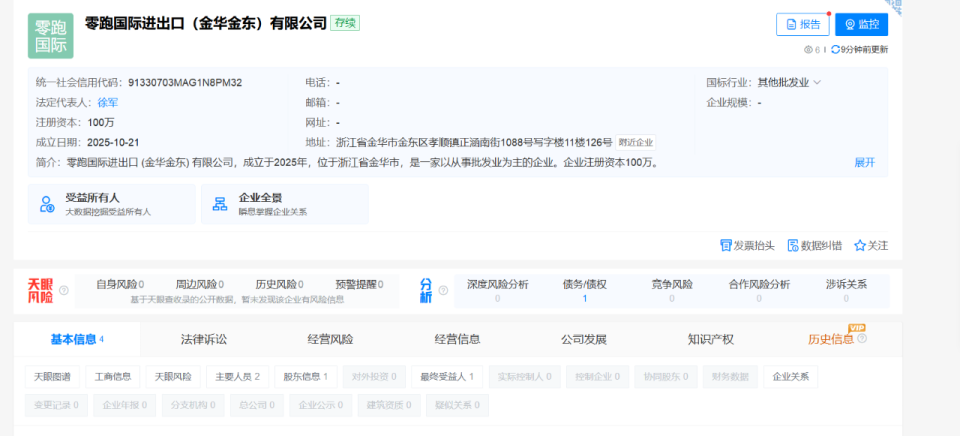Click the 主要人员 2 chip
Viewport: 960px width, 436px height.
(238, 377)
